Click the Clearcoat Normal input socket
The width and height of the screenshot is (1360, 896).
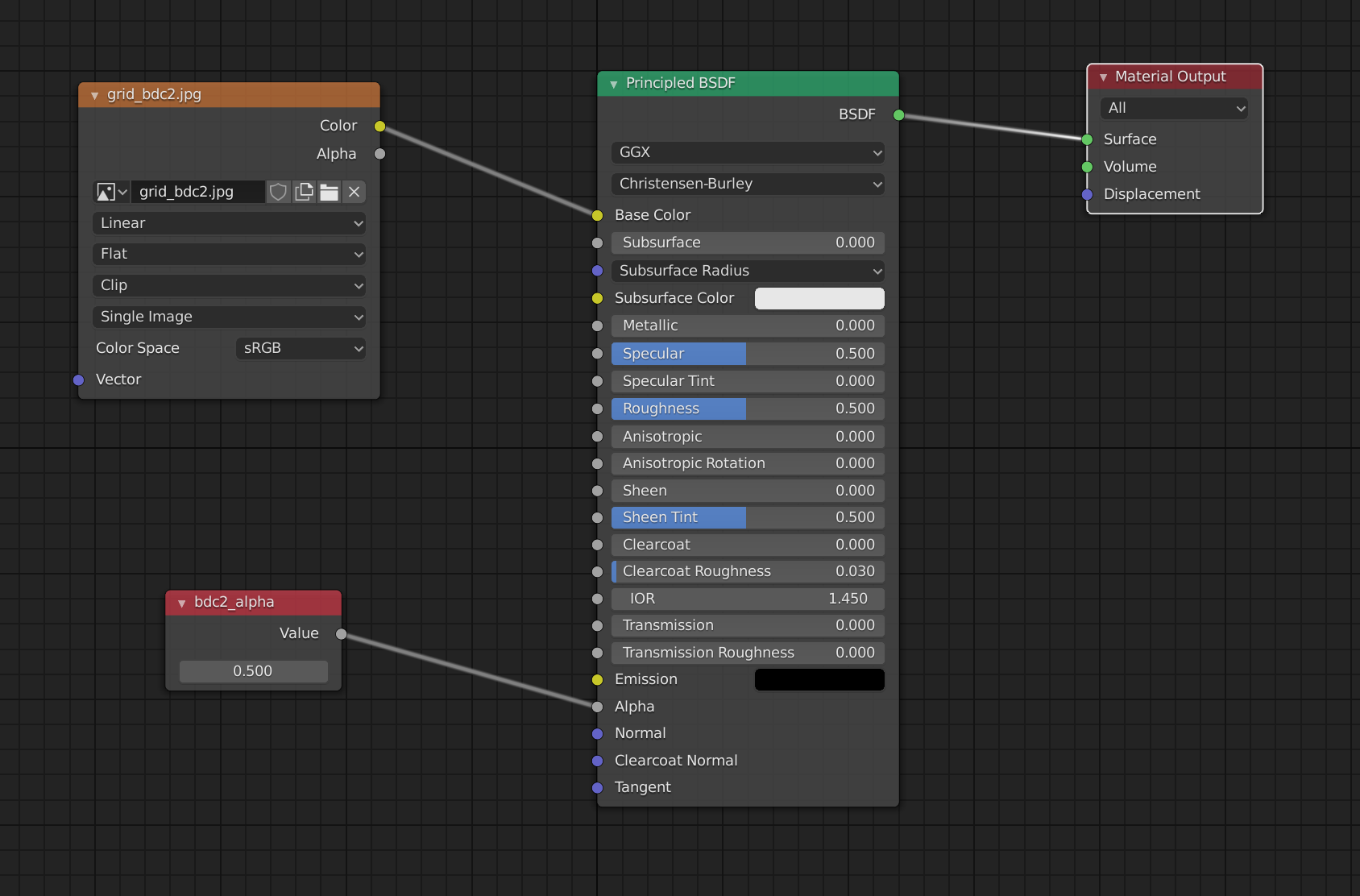(597, 761)
